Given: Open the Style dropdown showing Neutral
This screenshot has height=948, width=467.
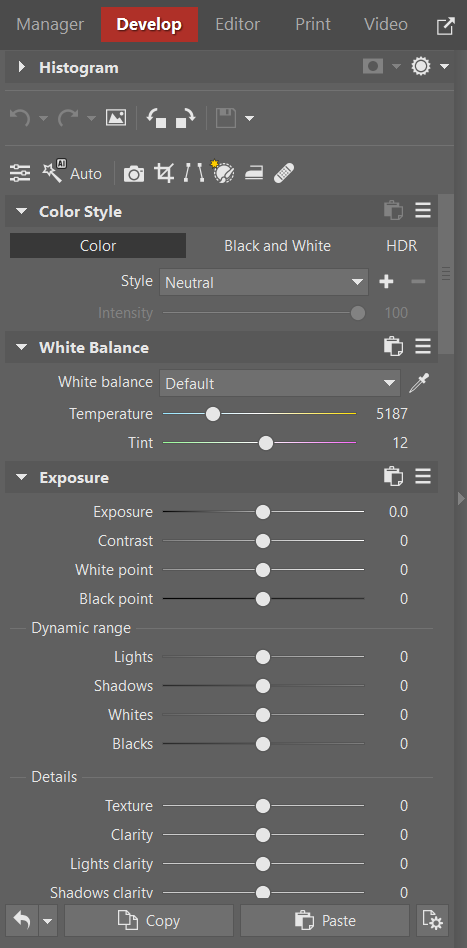Looking at the screenshot, I should click(x=264, y=282).
